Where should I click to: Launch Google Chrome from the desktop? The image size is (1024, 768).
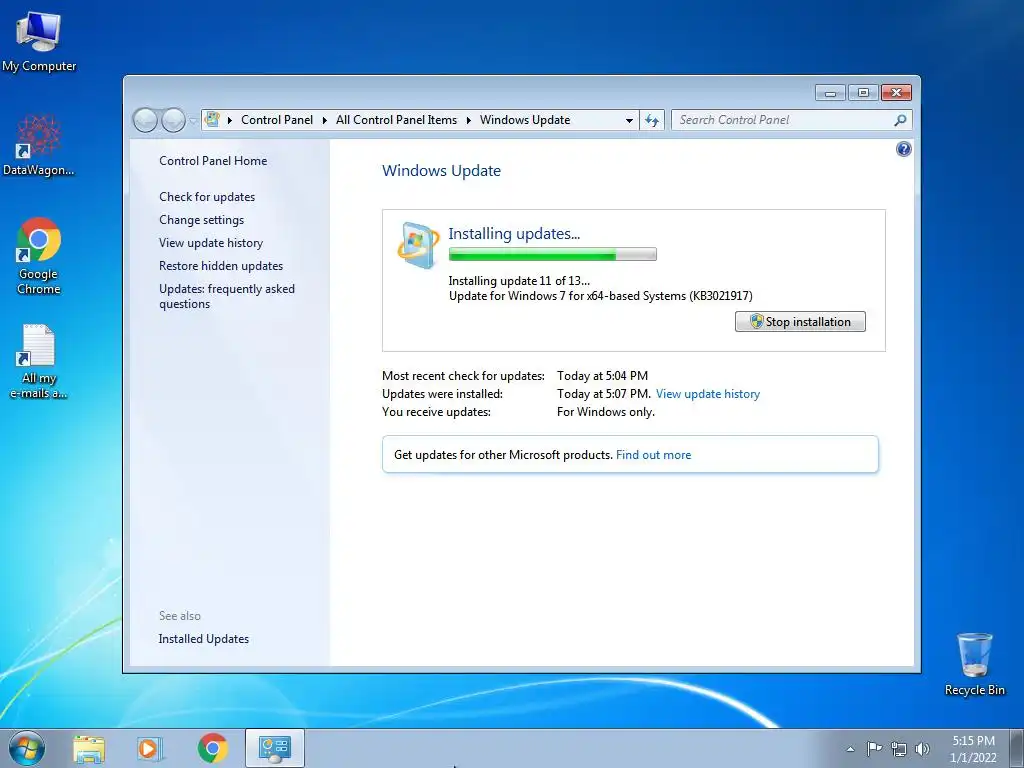39,256
